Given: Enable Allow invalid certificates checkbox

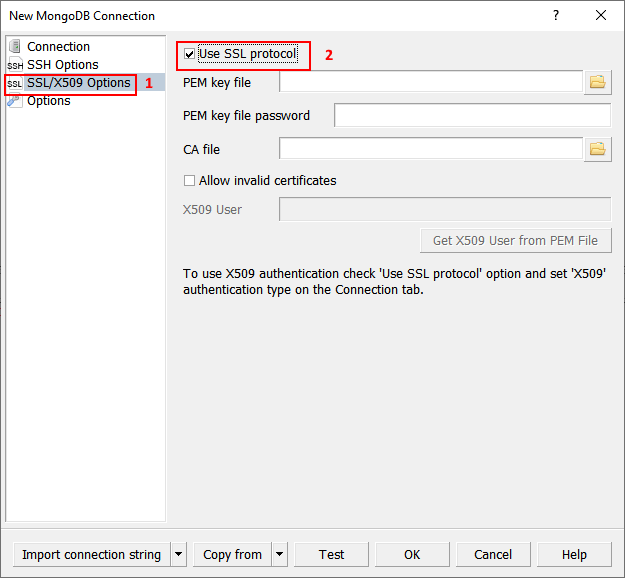Looking at the screenshot, I should (189, 181).
